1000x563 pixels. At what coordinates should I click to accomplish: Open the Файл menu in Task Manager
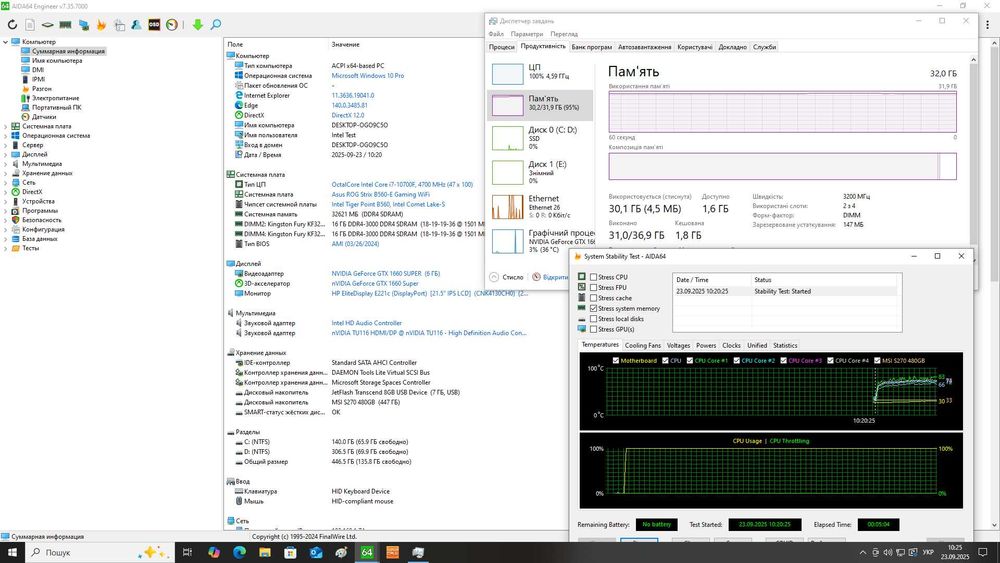pos(496,34)
